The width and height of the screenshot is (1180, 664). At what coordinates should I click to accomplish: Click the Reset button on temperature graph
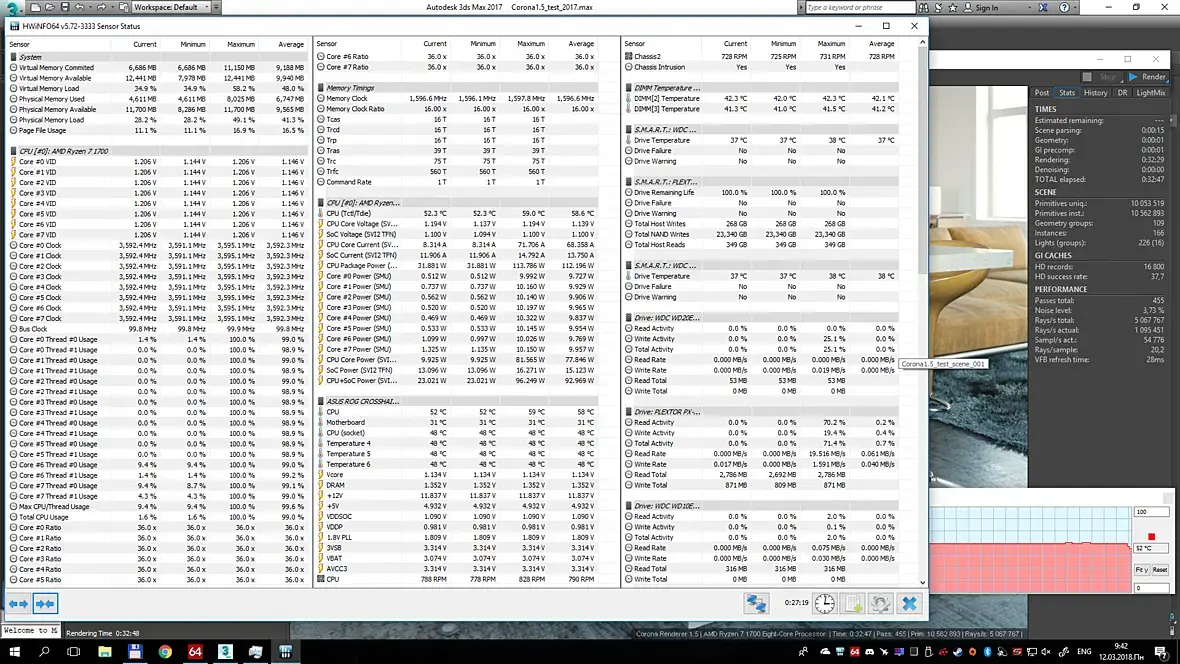pos(1160,570)
